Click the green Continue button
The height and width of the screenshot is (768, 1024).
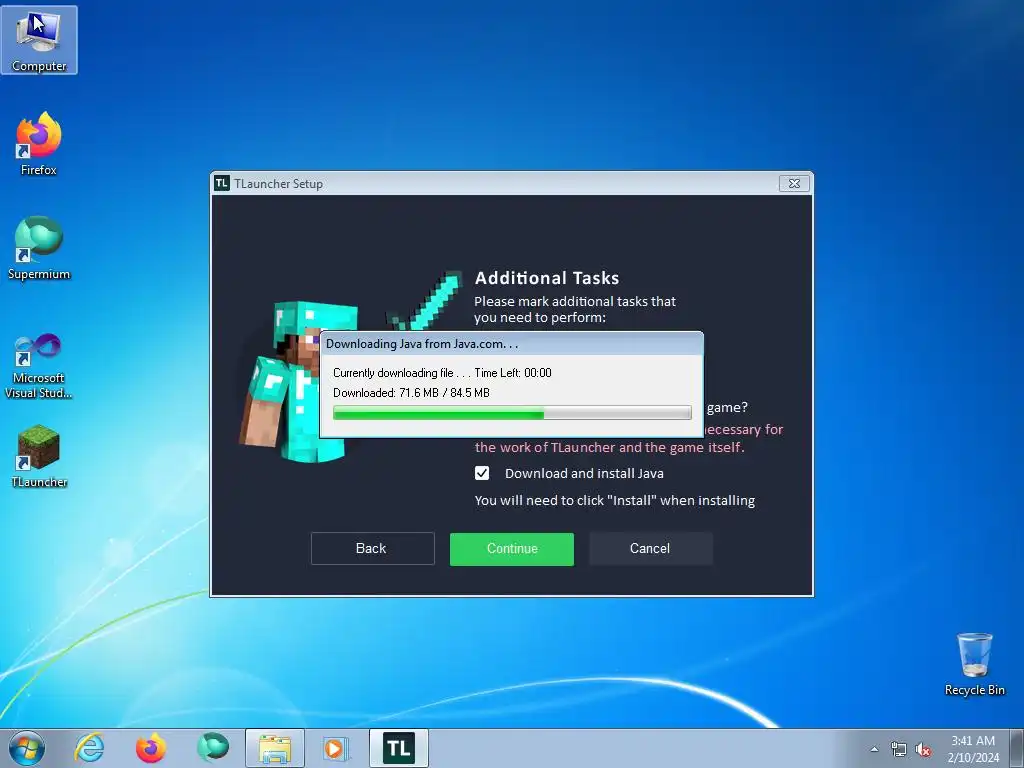(x=512, y=549)
